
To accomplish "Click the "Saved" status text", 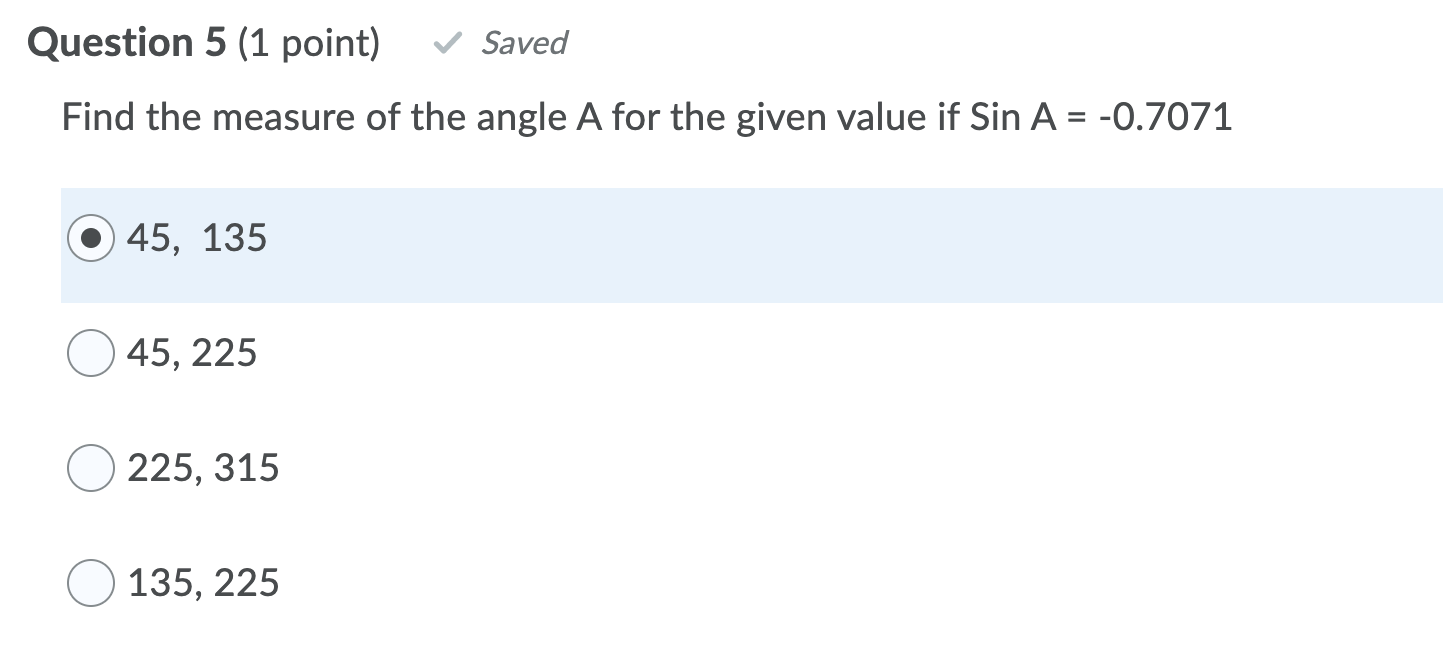I will coord(524,43).
